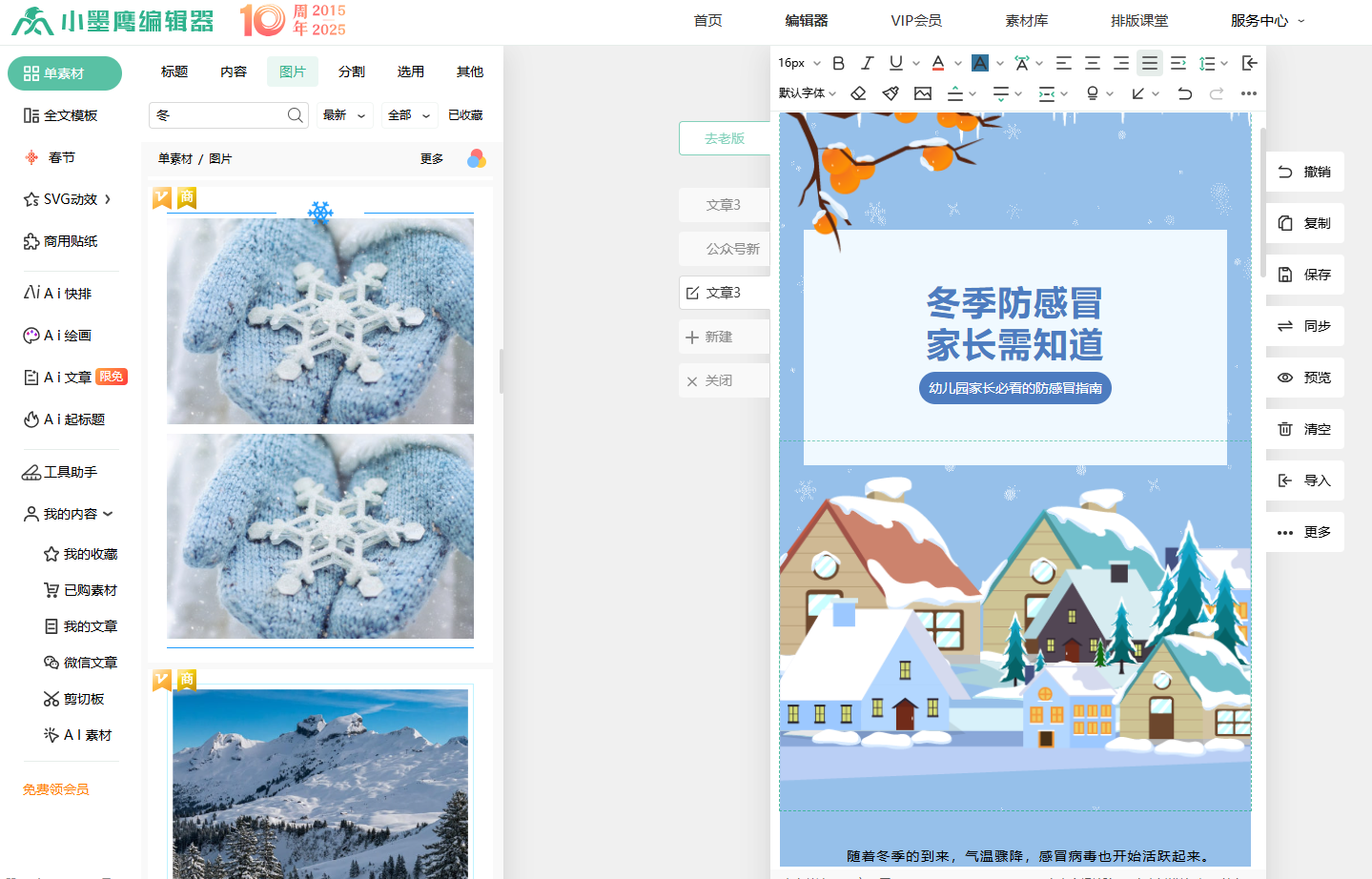Open the colorful palette icon beside 更多
The width and height of the screenshot is (1372, 879).
point(477,158)
